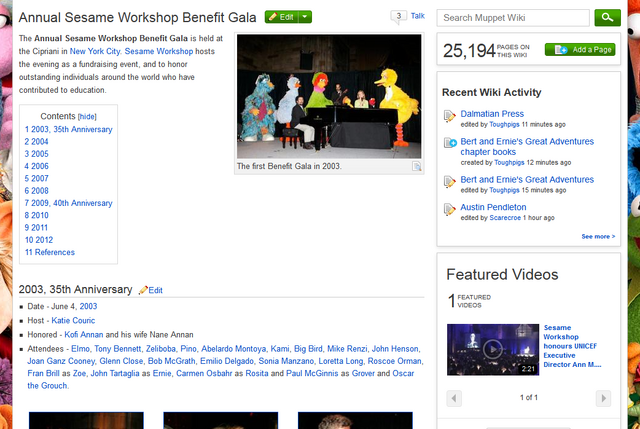
Task: Jump to 2007 section in contents
Action: [36, 178]
